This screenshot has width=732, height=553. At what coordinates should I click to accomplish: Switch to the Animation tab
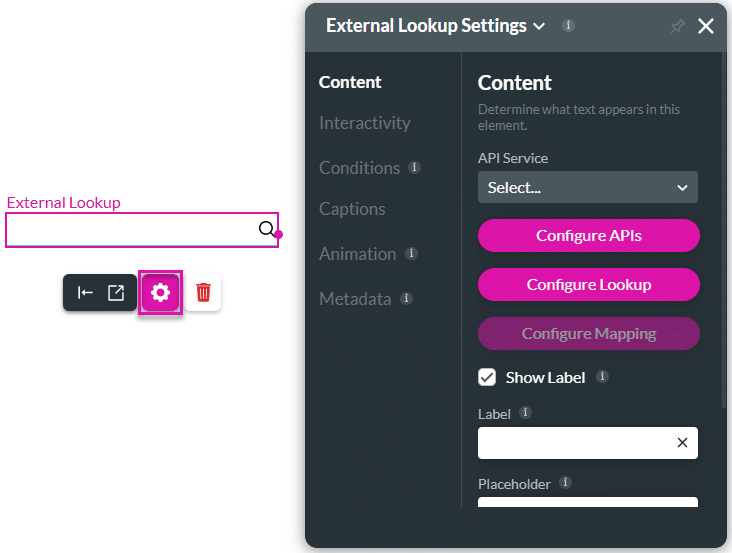click(358, 254)
